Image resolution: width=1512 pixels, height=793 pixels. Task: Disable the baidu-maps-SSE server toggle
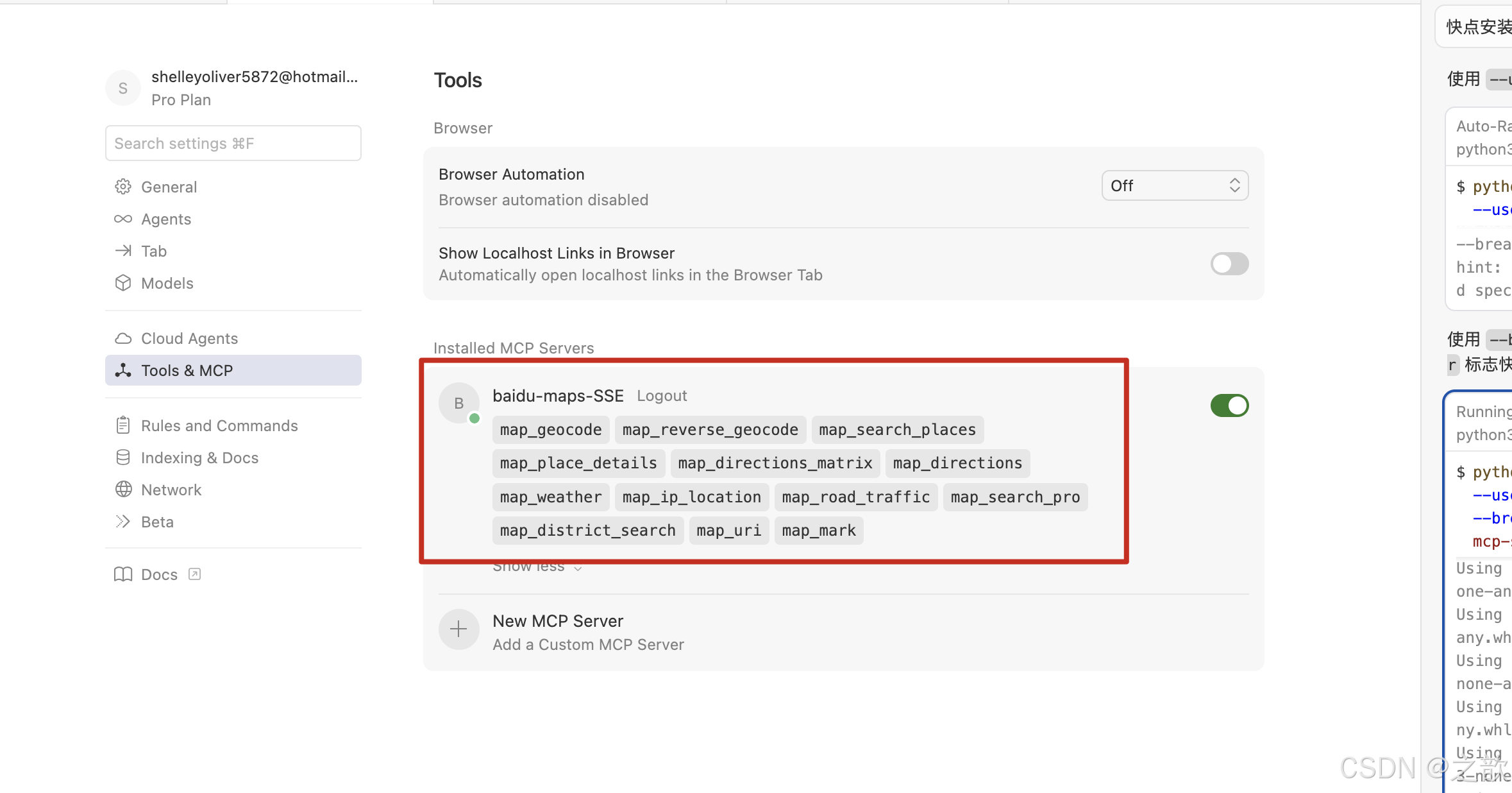coord(1229,405)
